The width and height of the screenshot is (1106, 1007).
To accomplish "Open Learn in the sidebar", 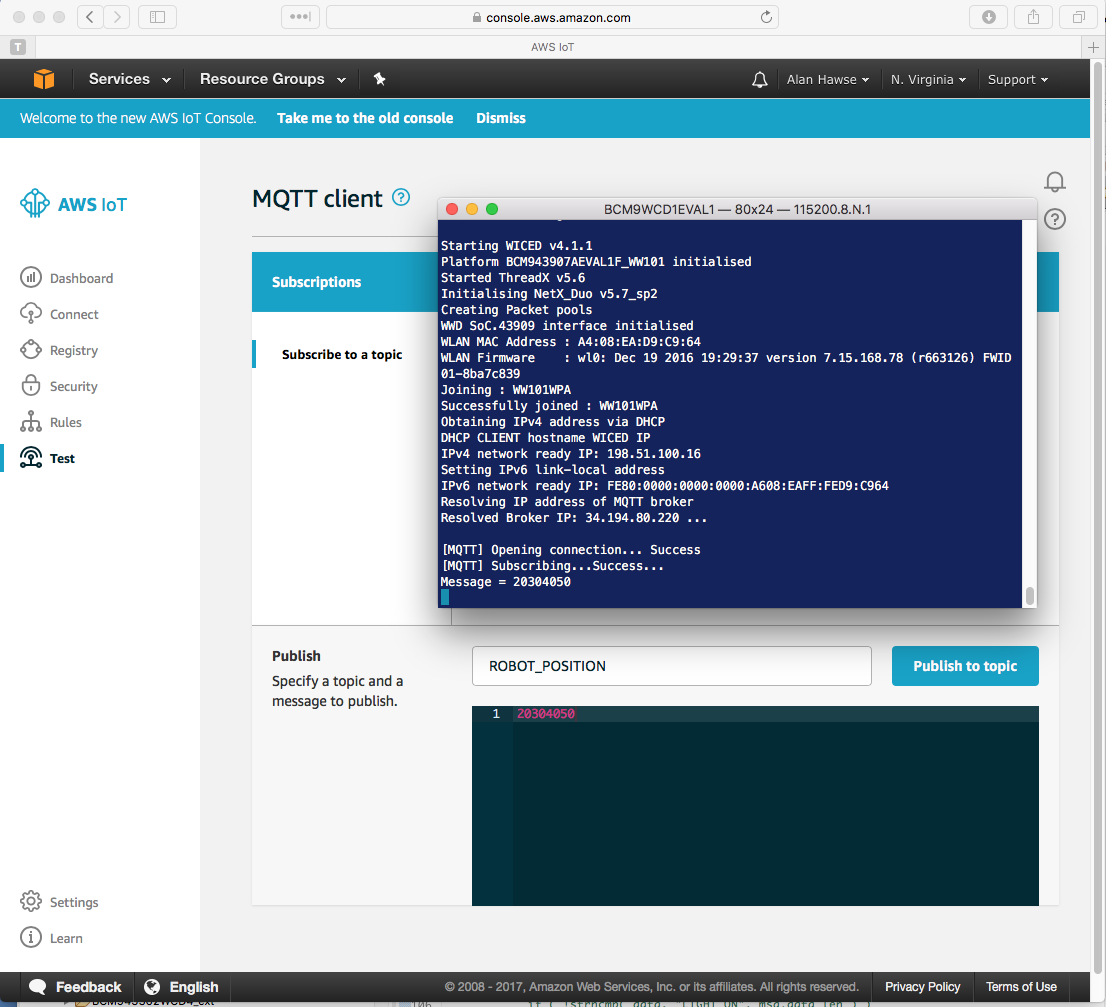I will [66, 938].
